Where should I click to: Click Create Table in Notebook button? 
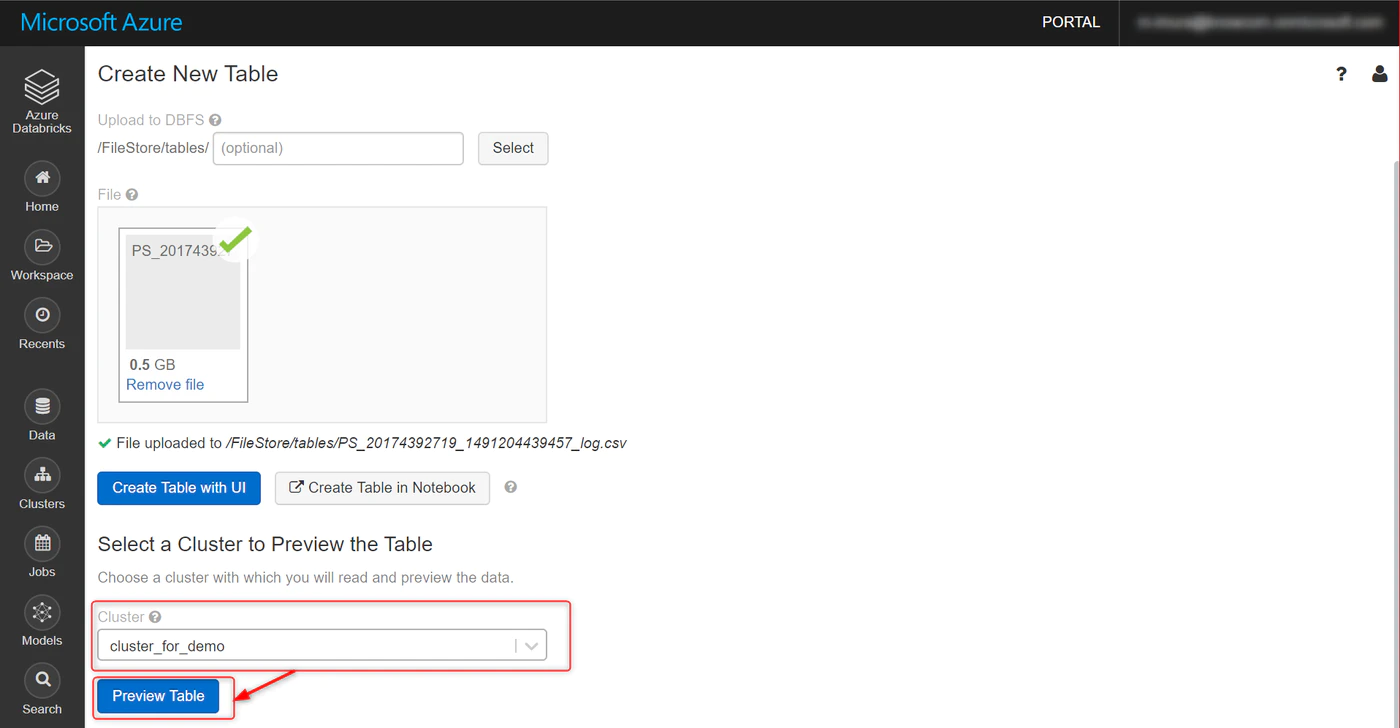coord(382,488)
